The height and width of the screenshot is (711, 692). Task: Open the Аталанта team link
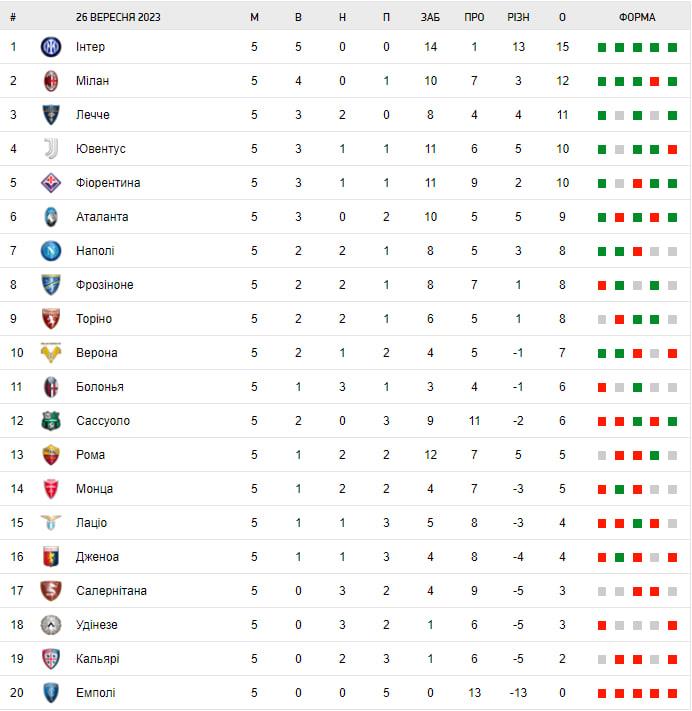click(102, 217)
